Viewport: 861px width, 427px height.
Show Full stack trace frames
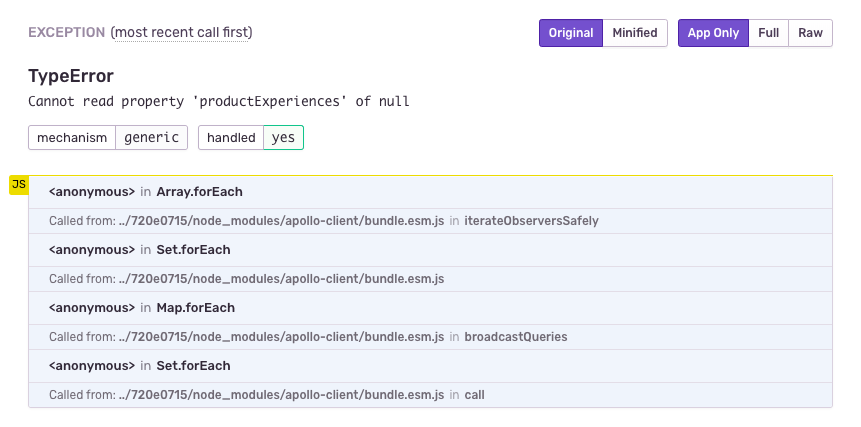coord(768,33)
